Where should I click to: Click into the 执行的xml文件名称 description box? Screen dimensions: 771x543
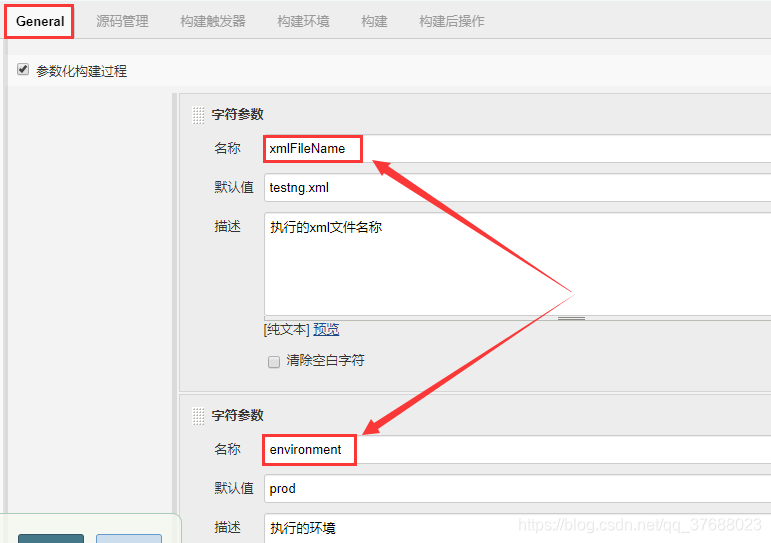pos(517,264)
